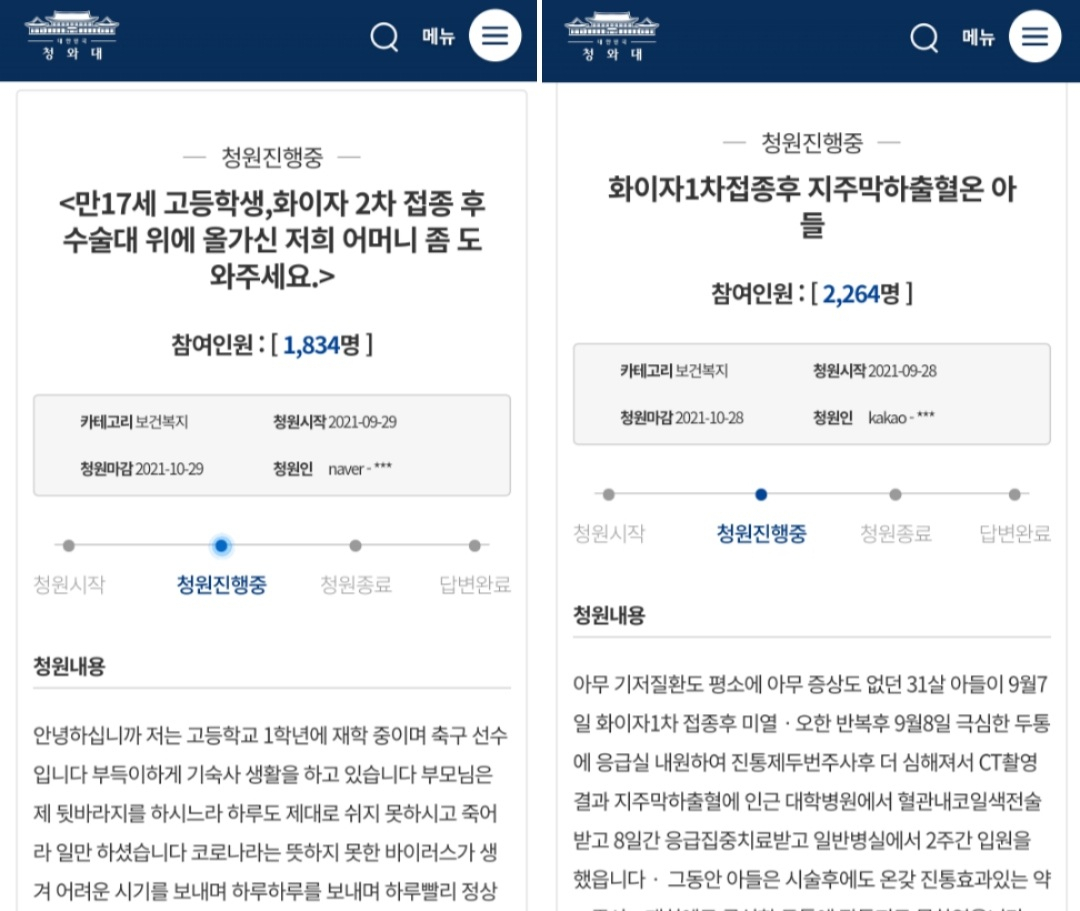Click 답변완료 step label in left screen

[475, 585]
